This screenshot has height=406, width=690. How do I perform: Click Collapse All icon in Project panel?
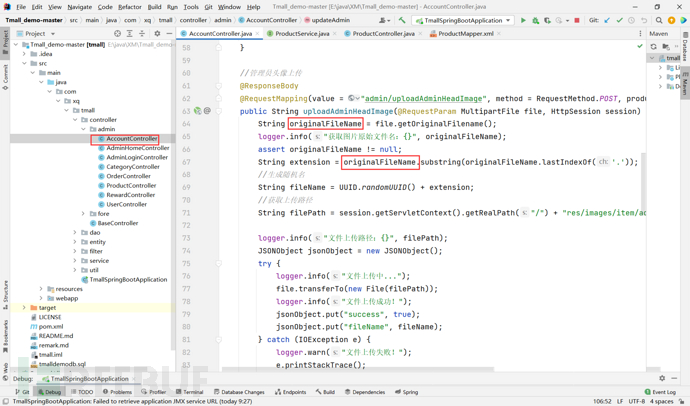click(x=143, y=34)
